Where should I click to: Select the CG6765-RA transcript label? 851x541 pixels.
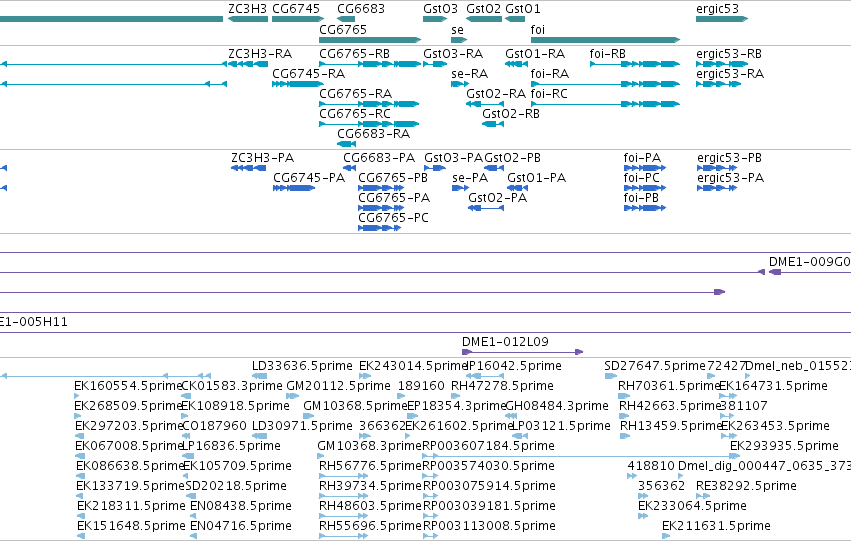point(355,94)
